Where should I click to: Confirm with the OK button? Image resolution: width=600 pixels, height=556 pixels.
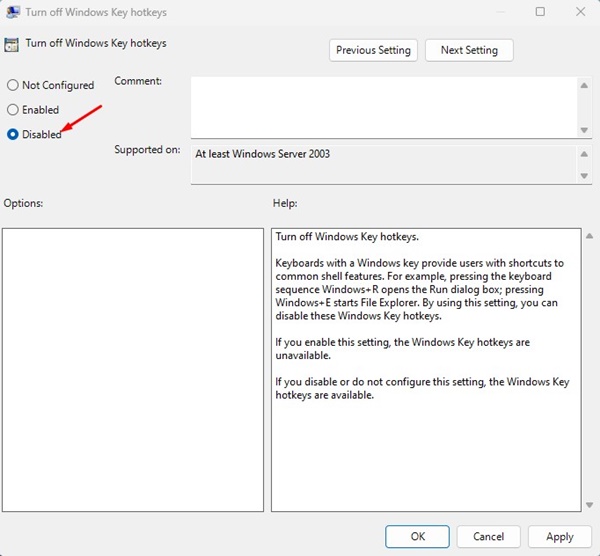pos(417,536)
